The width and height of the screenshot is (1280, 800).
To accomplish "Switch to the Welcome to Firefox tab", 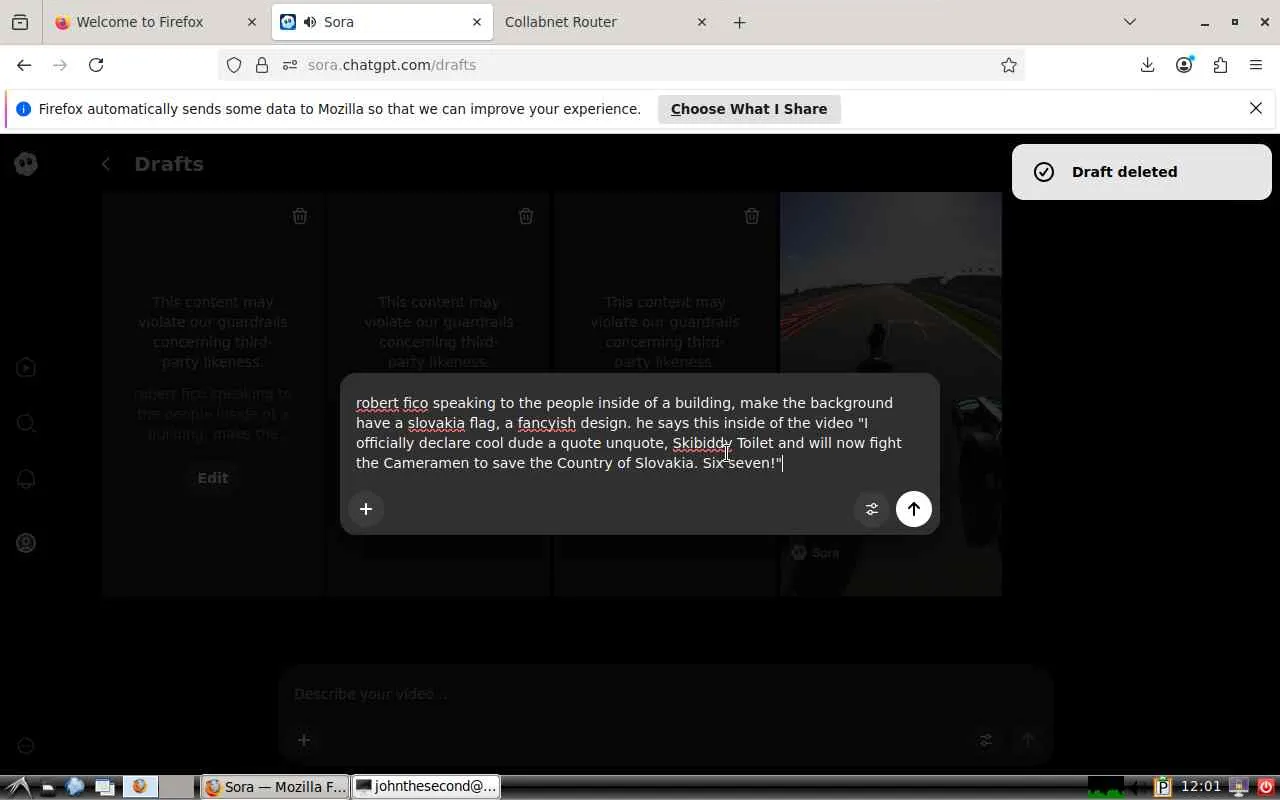I will pos(156,22).
